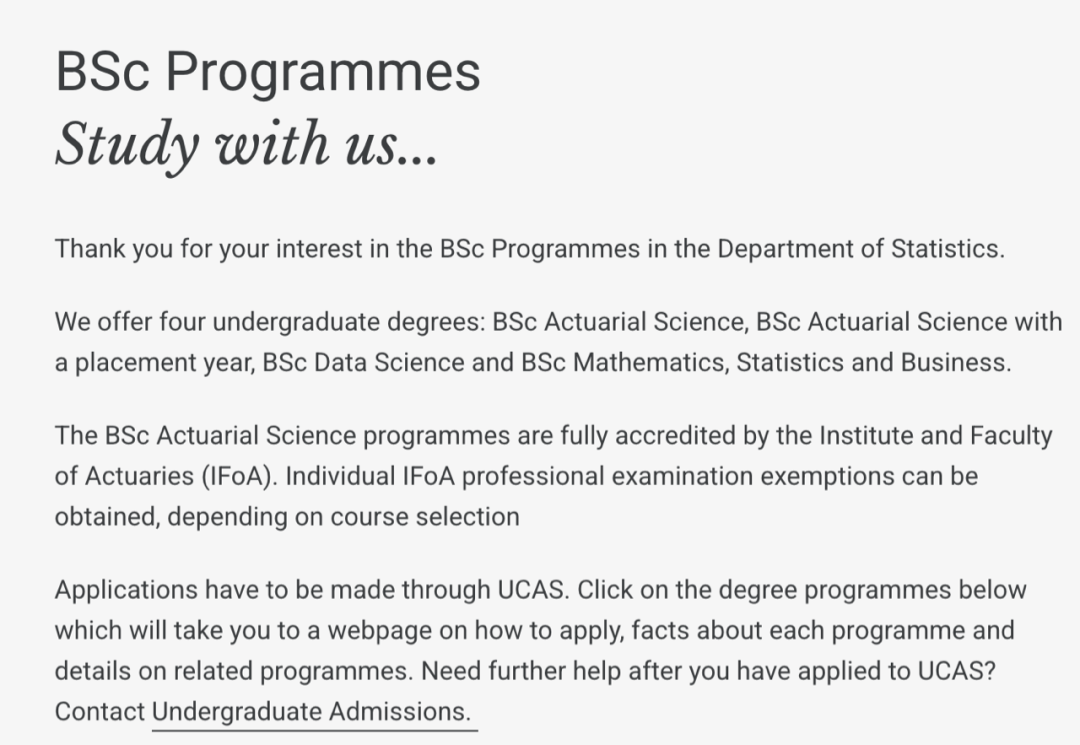Select the 'Department of Statistics' text
The height and width of the screenshot is (745, 1080).
coord(861,249)
